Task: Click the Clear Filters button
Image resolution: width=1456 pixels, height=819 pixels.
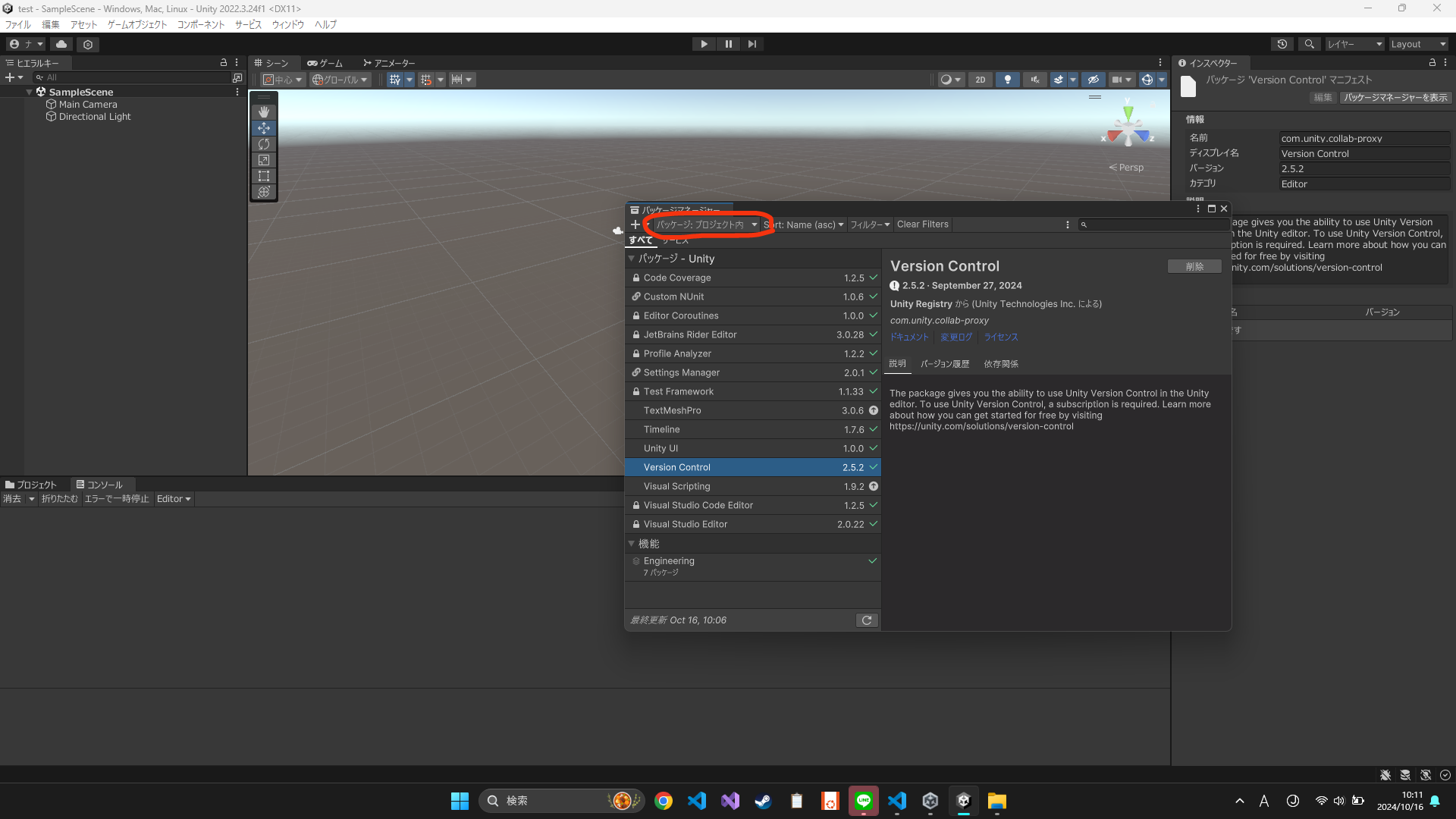Action: coord(922,224)
